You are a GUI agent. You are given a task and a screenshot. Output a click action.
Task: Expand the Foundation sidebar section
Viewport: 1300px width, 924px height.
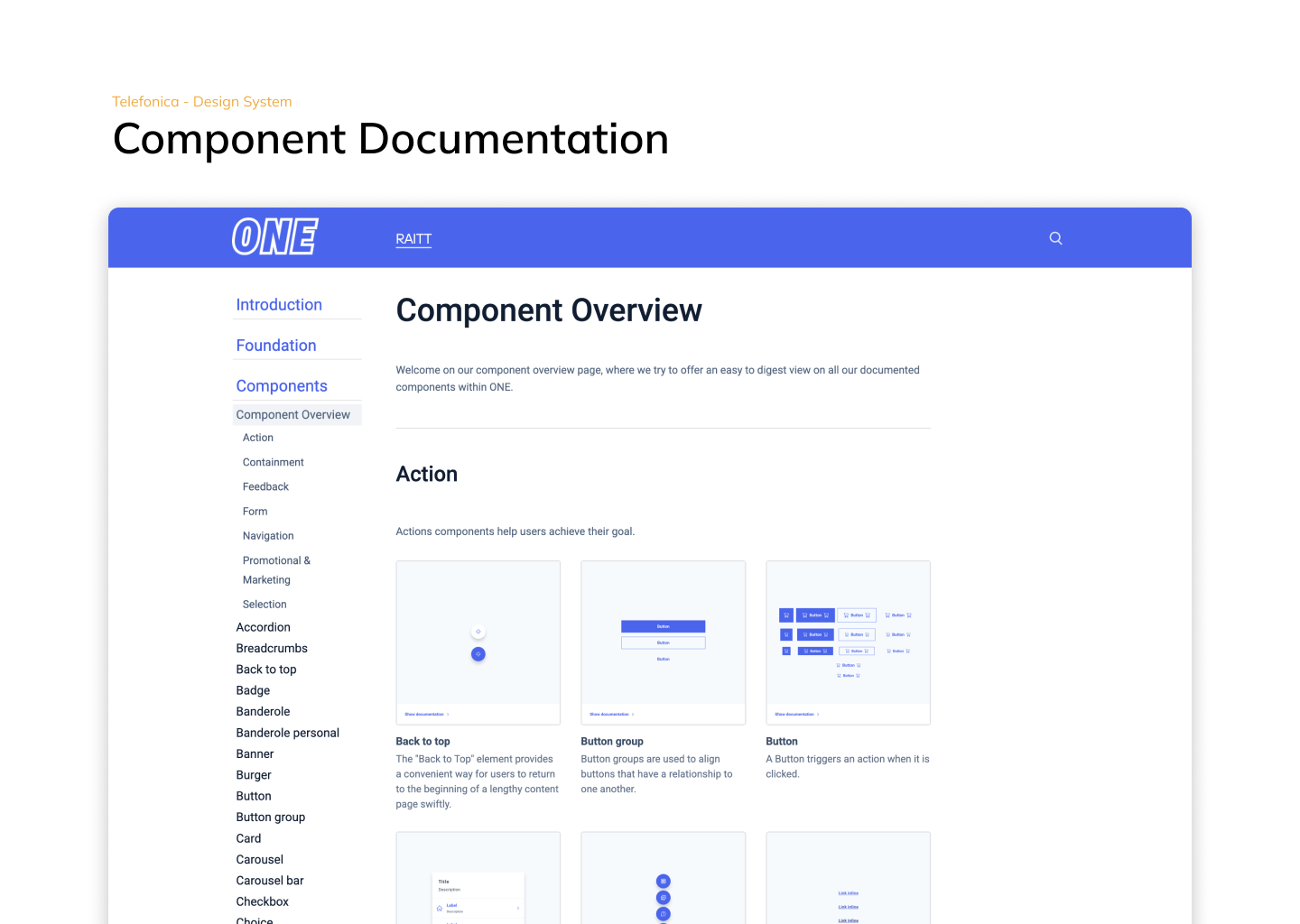276,346
